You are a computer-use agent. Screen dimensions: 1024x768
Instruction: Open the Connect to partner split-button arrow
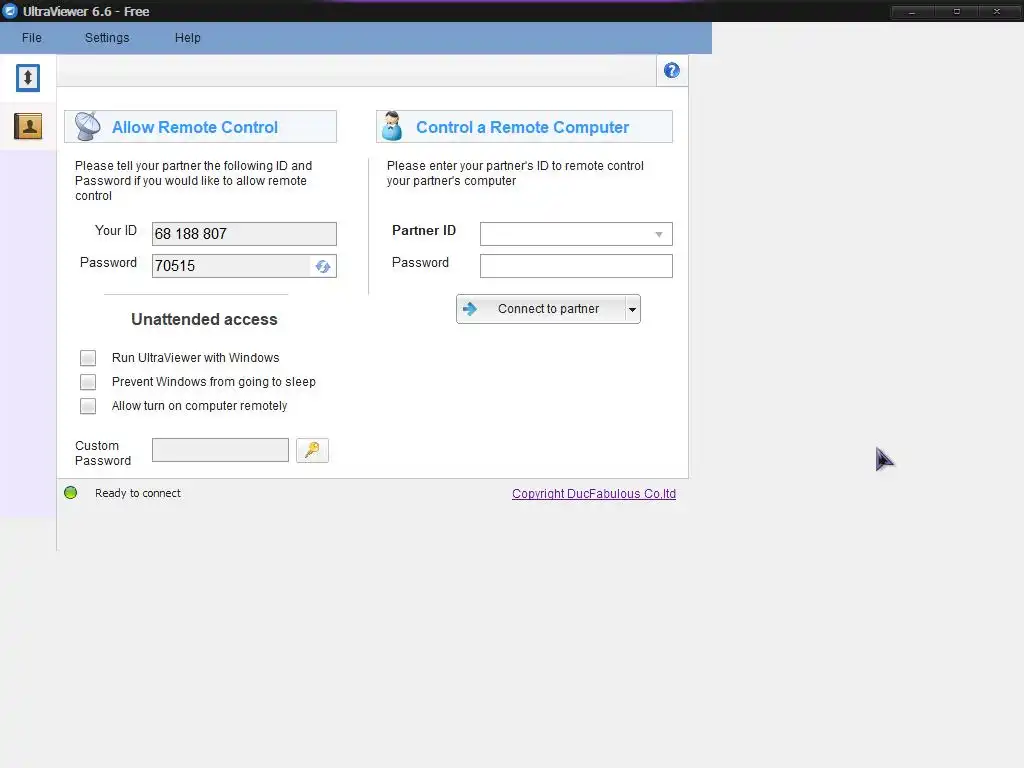[632, 309]
